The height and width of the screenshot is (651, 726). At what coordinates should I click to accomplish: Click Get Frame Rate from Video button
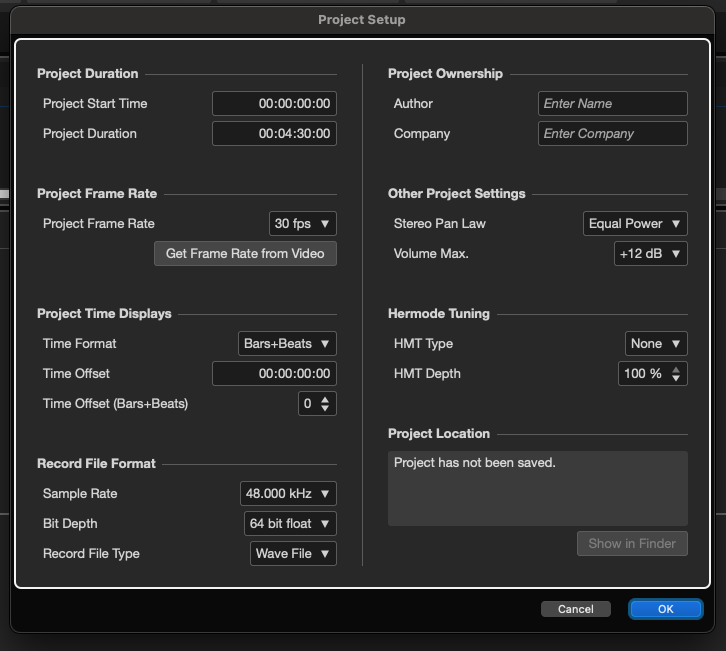click(x=245, y=254)
